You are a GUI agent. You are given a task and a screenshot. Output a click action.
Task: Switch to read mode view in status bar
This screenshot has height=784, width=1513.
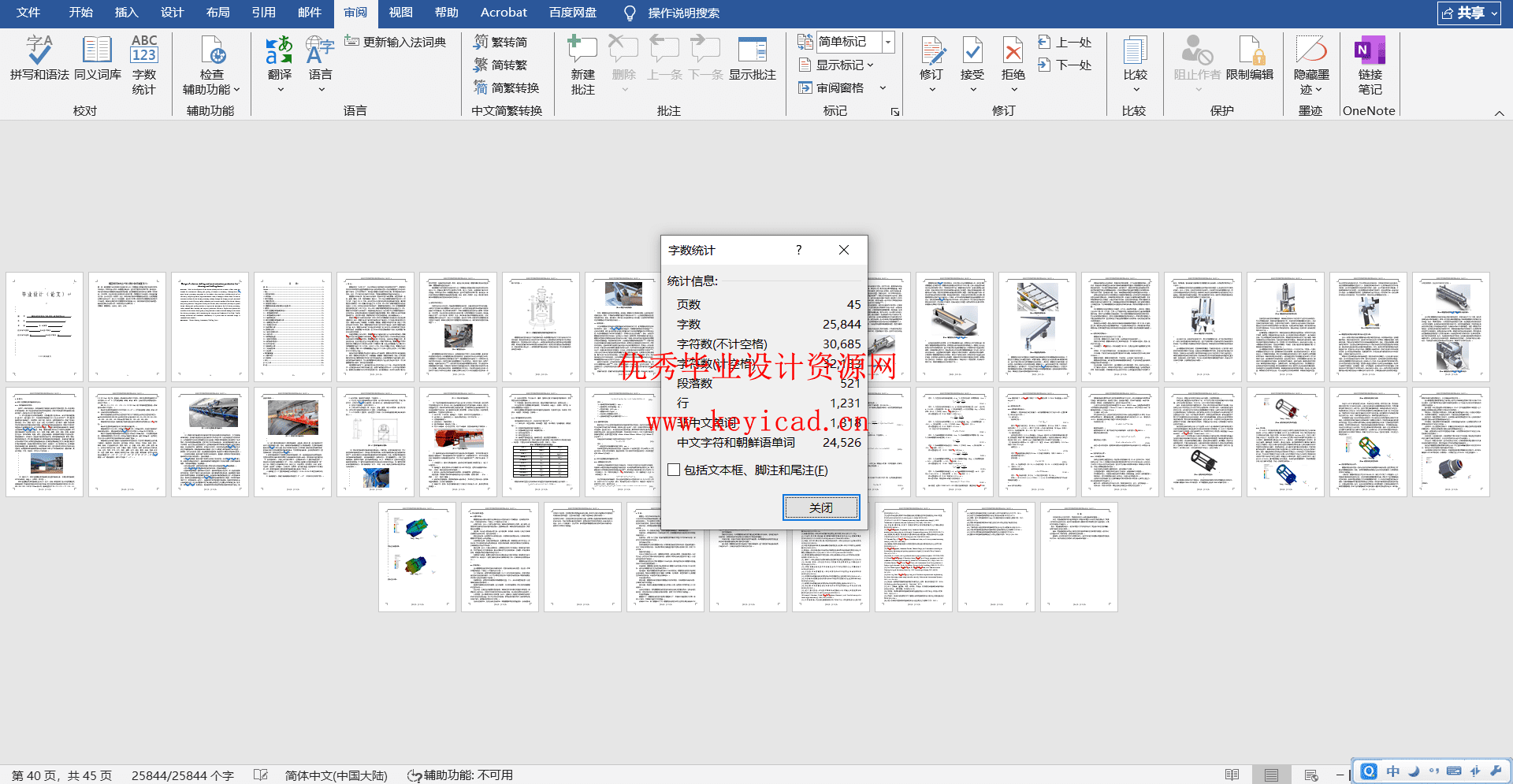pos(1232,775)
